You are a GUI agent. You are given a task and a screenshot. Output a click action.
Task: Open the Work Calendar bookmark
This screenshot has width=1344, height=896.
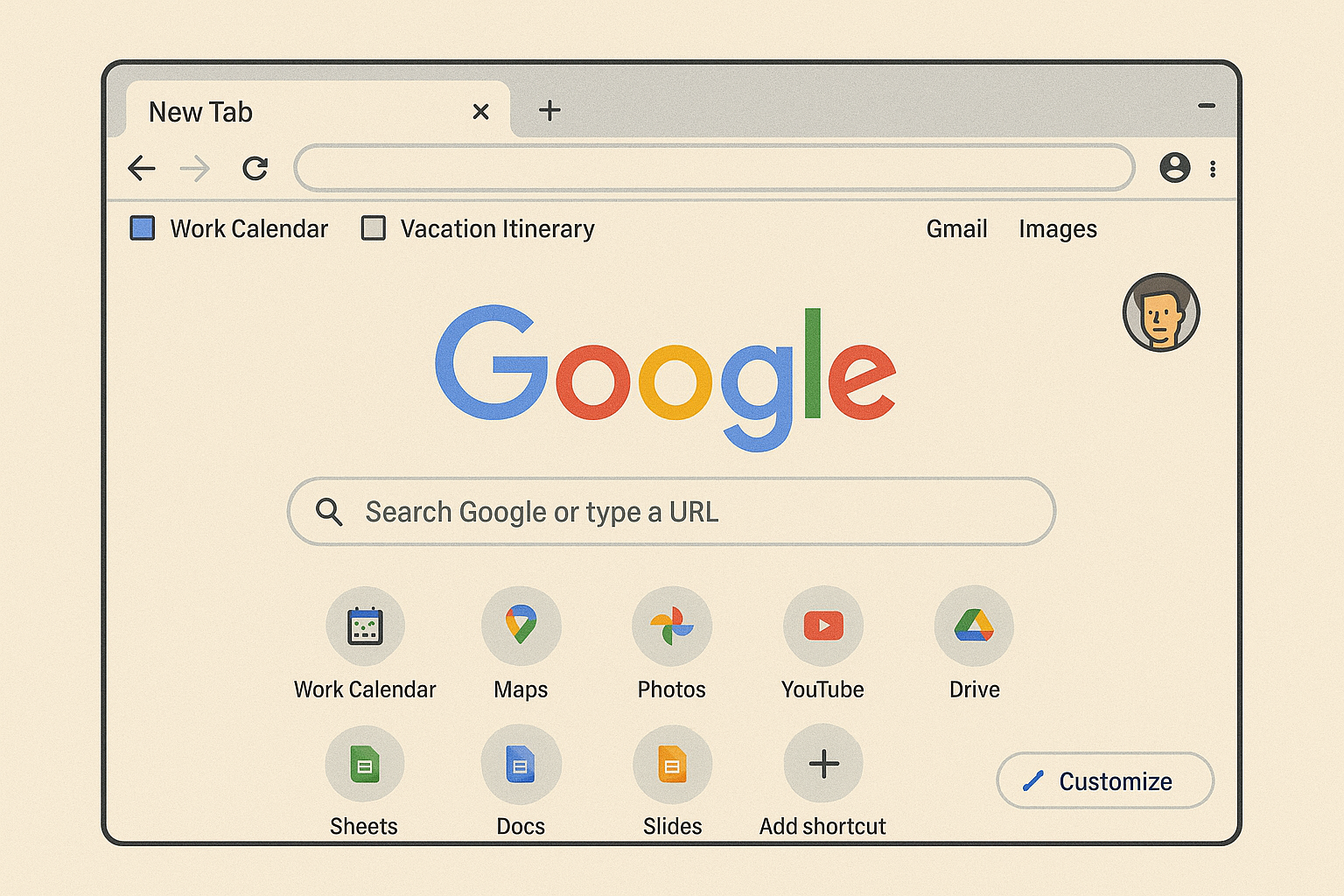point(229,228)
